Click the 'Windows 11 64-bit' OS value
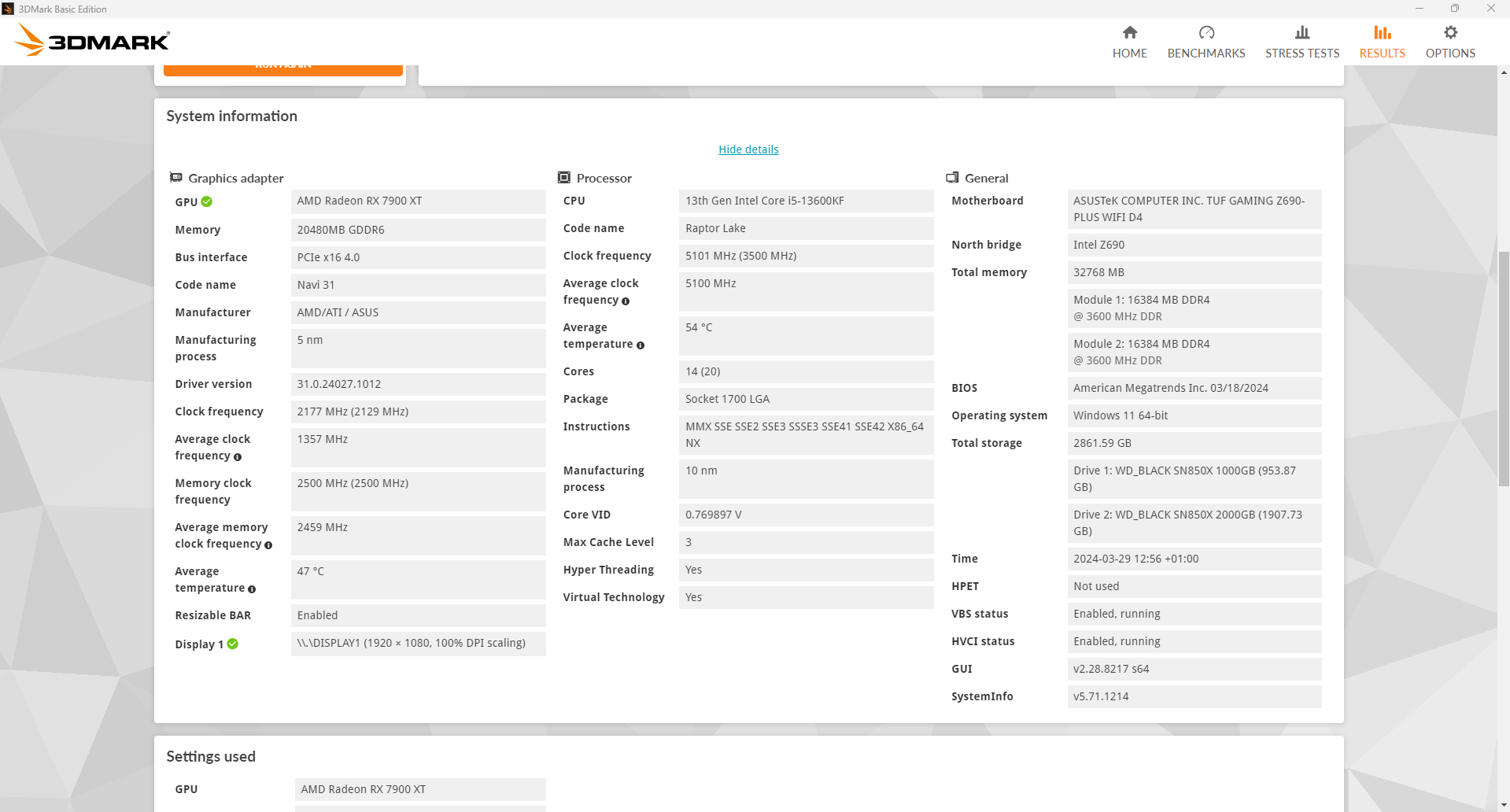 1194,415
